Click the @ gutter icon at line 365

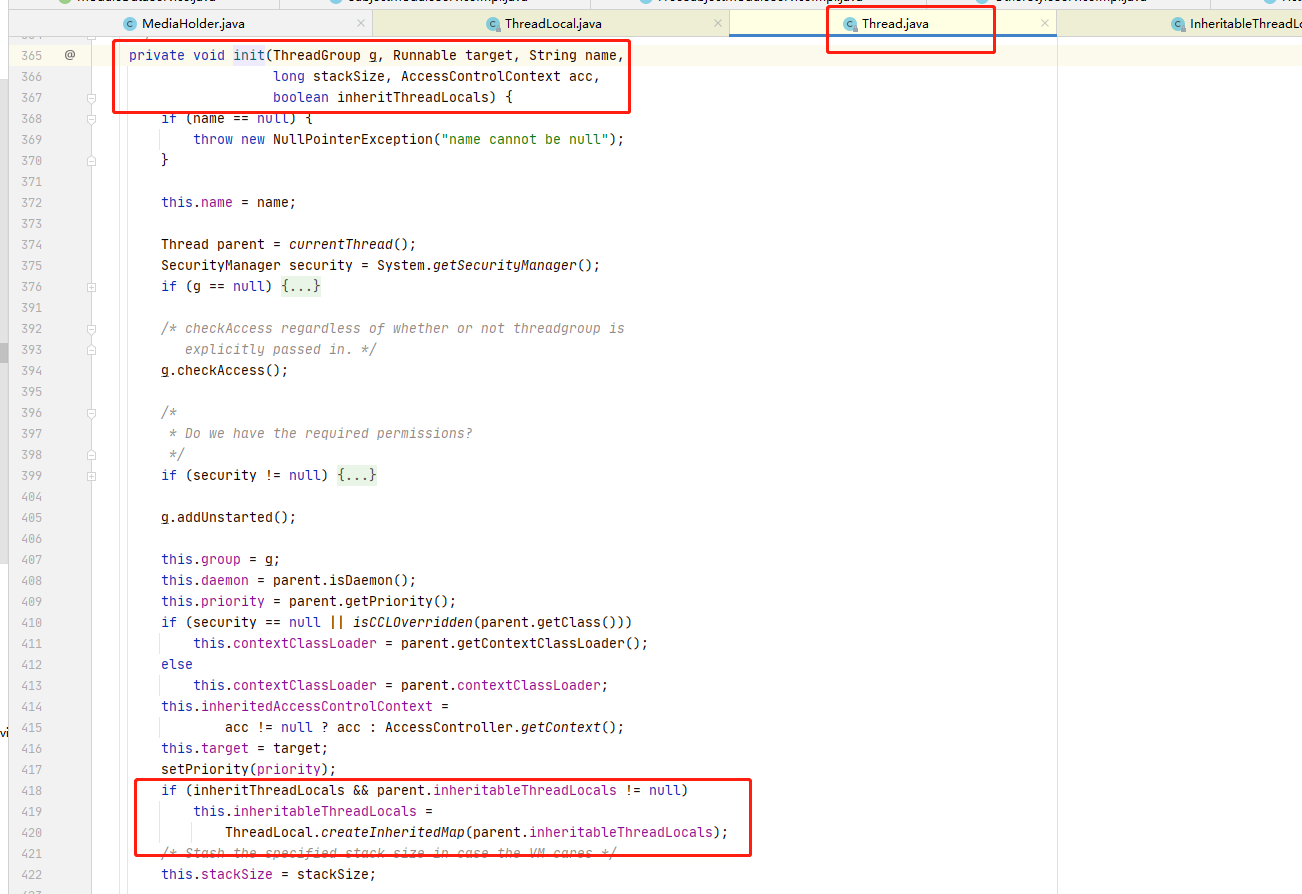tap(70, 55)
